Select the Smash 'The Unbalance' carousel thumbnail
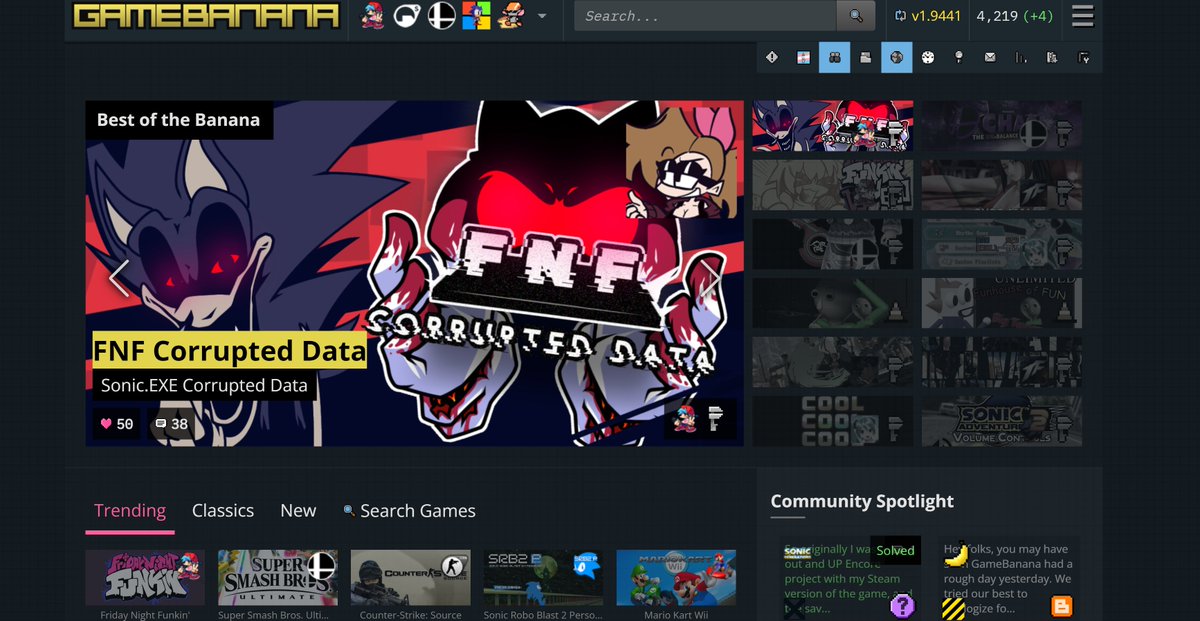Image resolution: width=1200 pixels, height=621 pixels. point(1001,125)
